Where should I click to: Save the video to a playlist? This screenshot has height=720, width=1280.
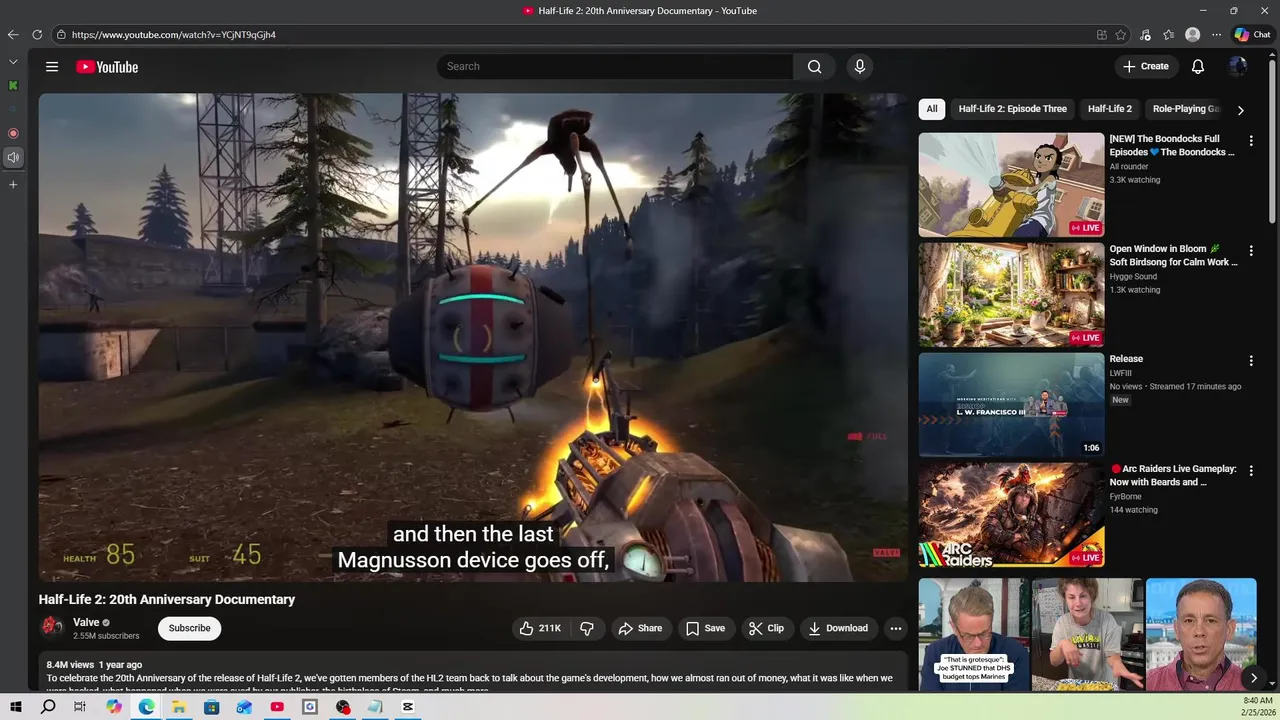point(705,628)
